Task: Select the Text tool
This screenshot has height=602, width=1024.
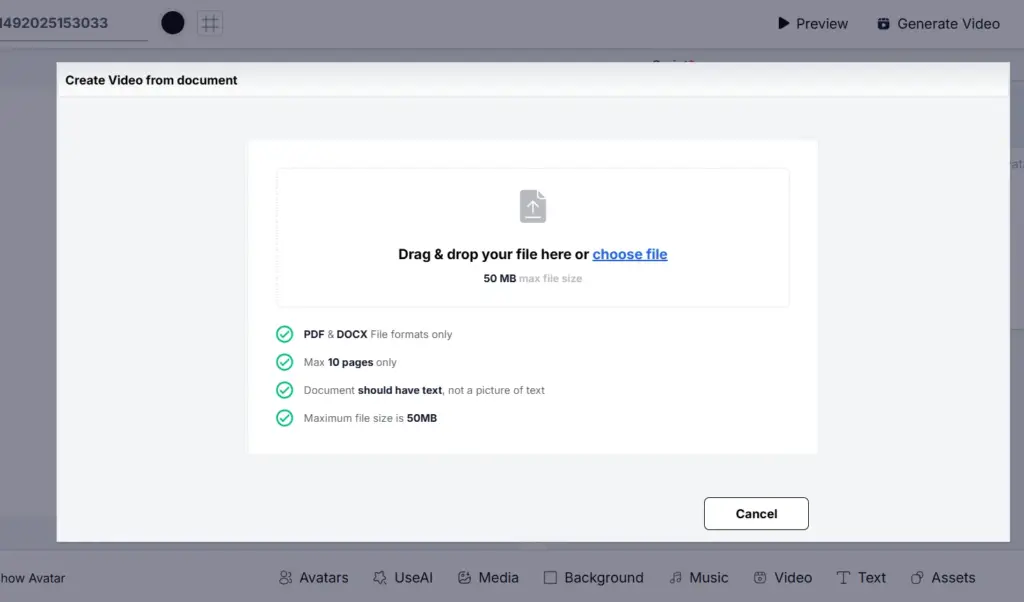Action: [x=861, y=577]
